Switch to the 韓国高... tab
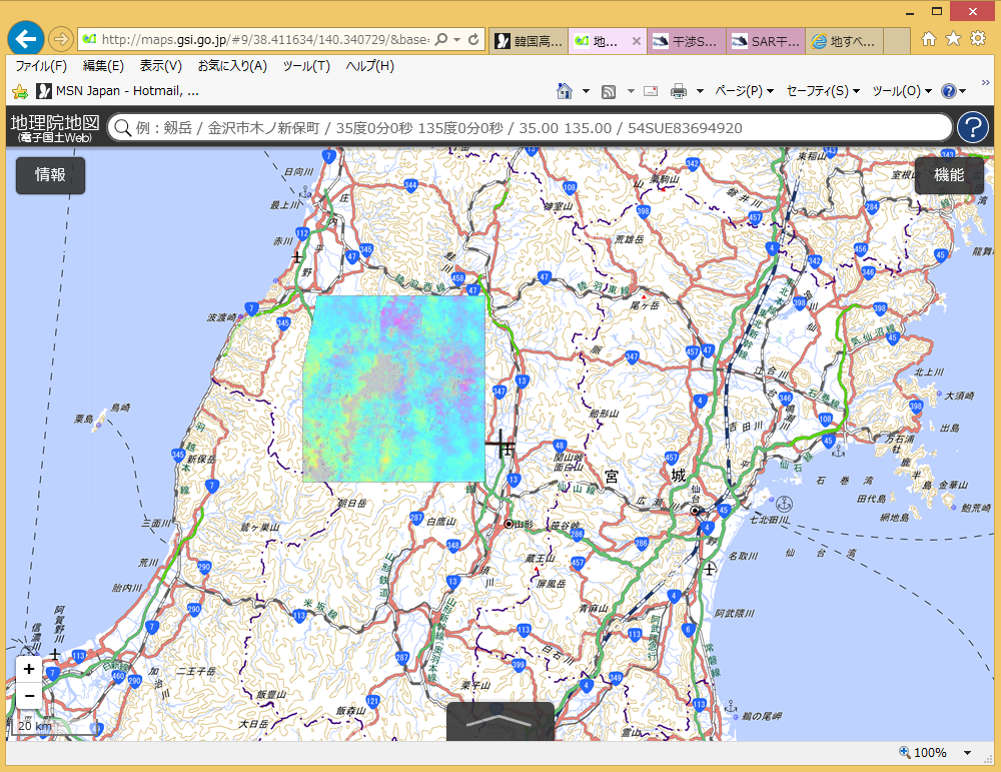1001x772 pixels. click(529, 41)
